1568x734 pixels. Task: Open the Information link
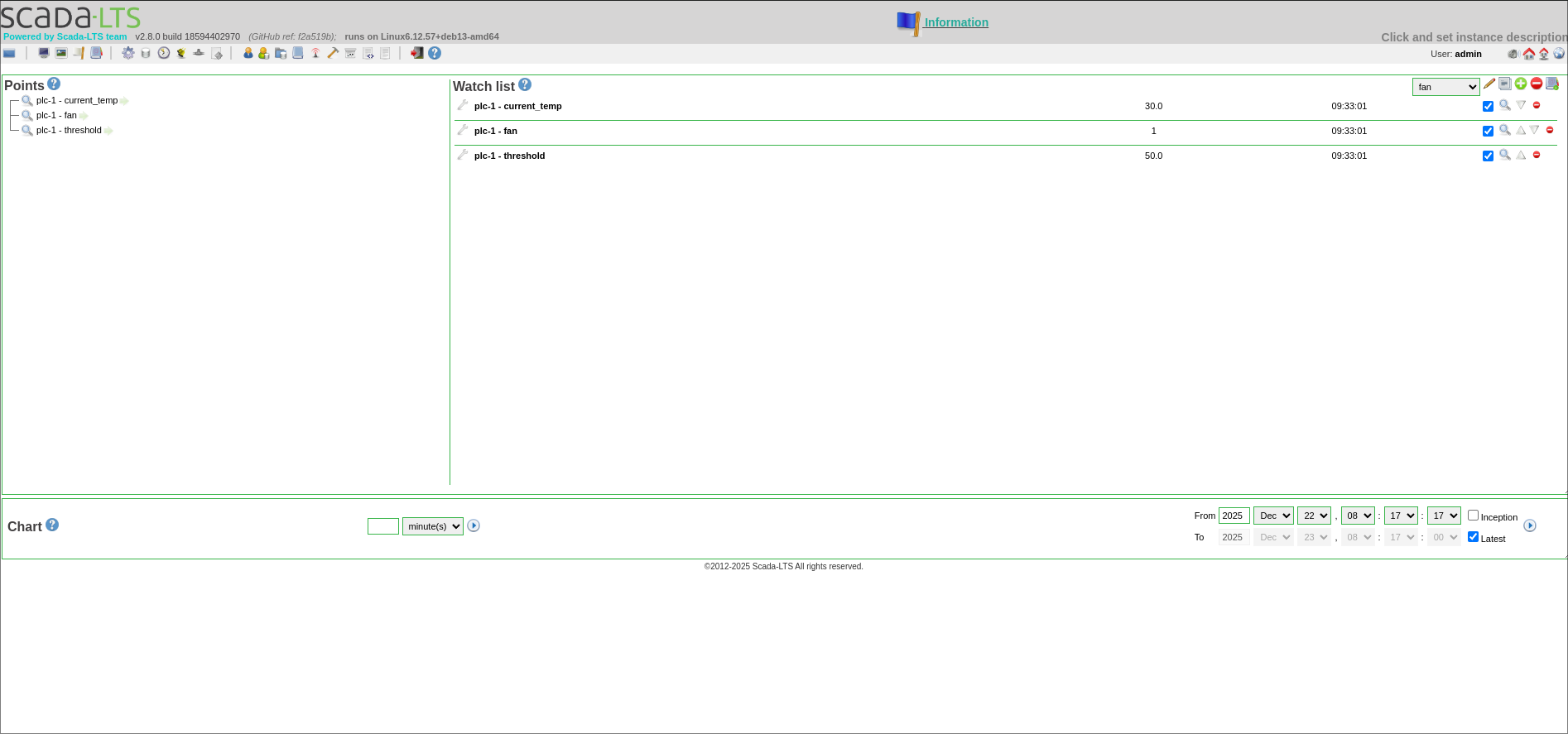point(955,22)
